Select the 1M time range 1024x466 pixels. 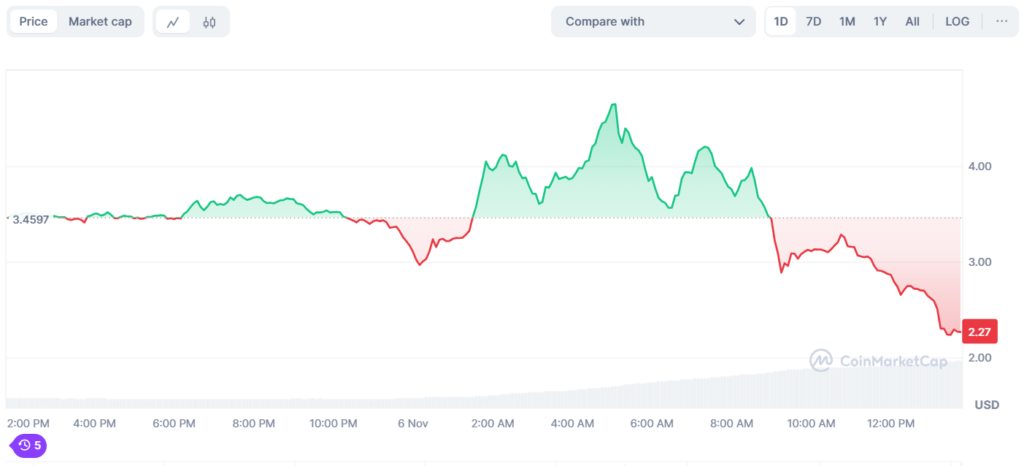coord(847,22)
